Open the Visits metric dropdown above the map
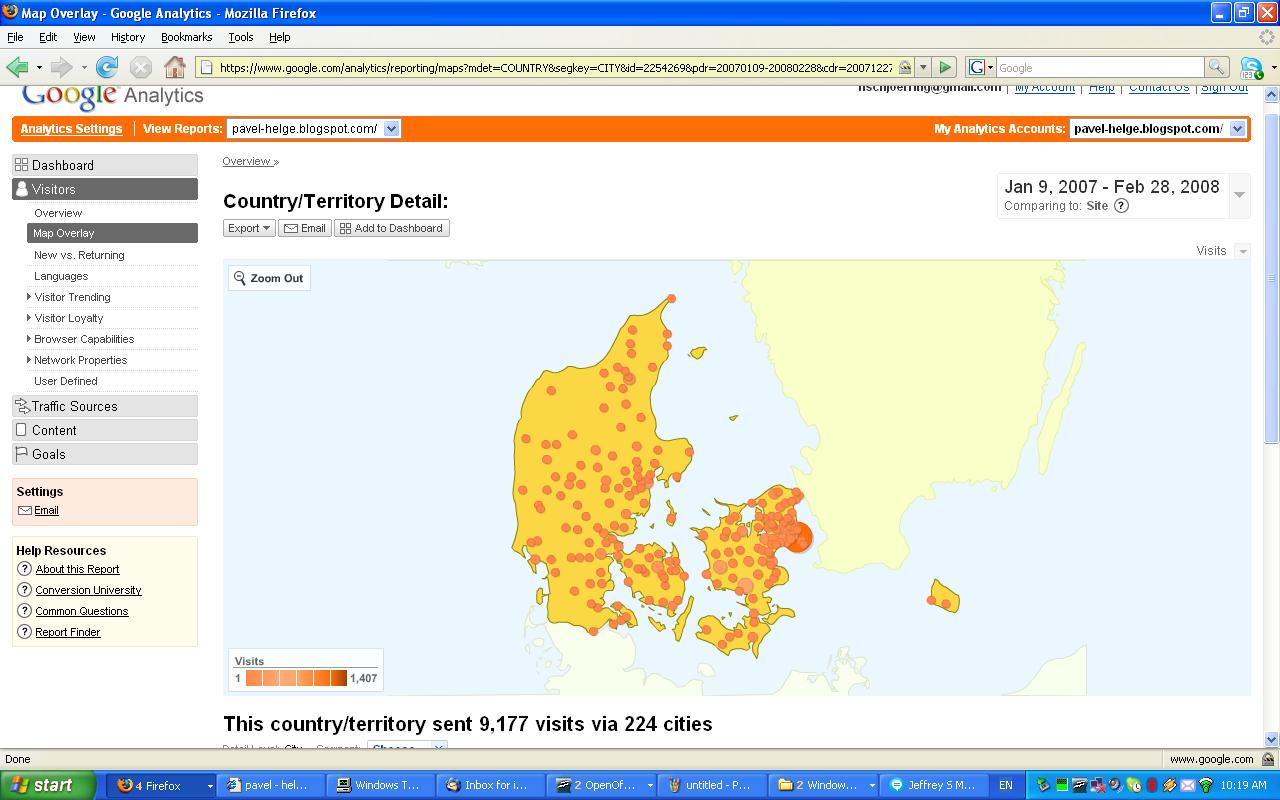 point(1242,251)
